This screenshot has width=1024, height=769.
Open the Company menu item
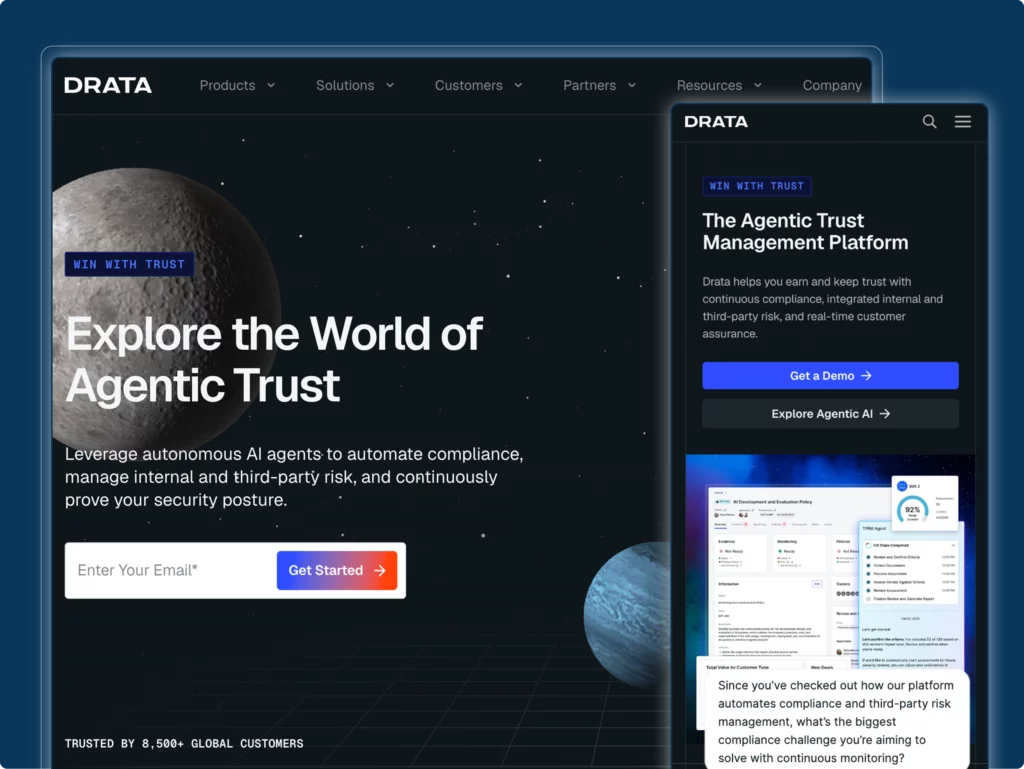[x=832, y=86]
